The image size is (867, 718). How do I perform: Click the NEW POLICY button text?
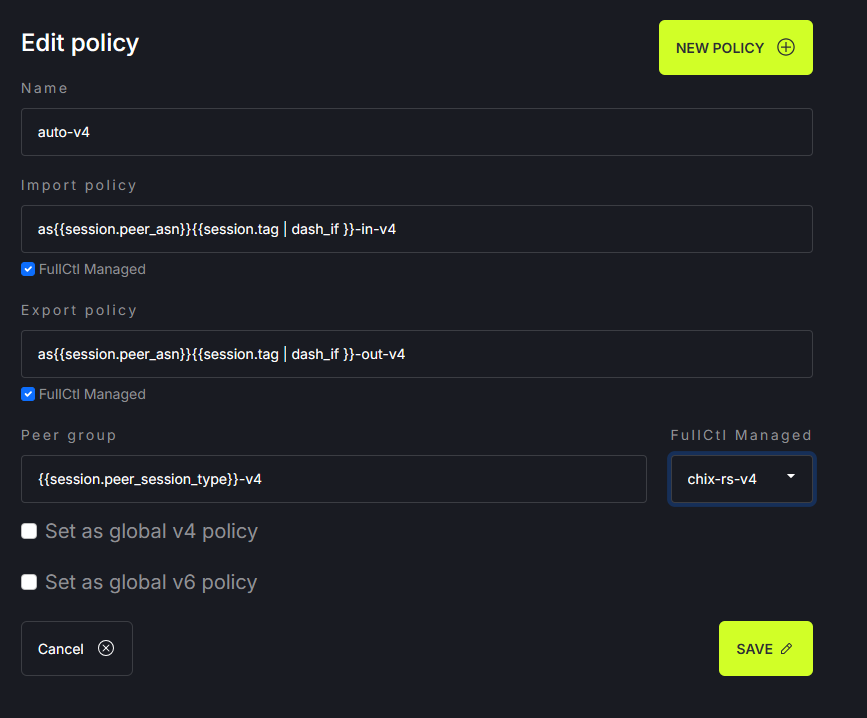tap(719, 48)
